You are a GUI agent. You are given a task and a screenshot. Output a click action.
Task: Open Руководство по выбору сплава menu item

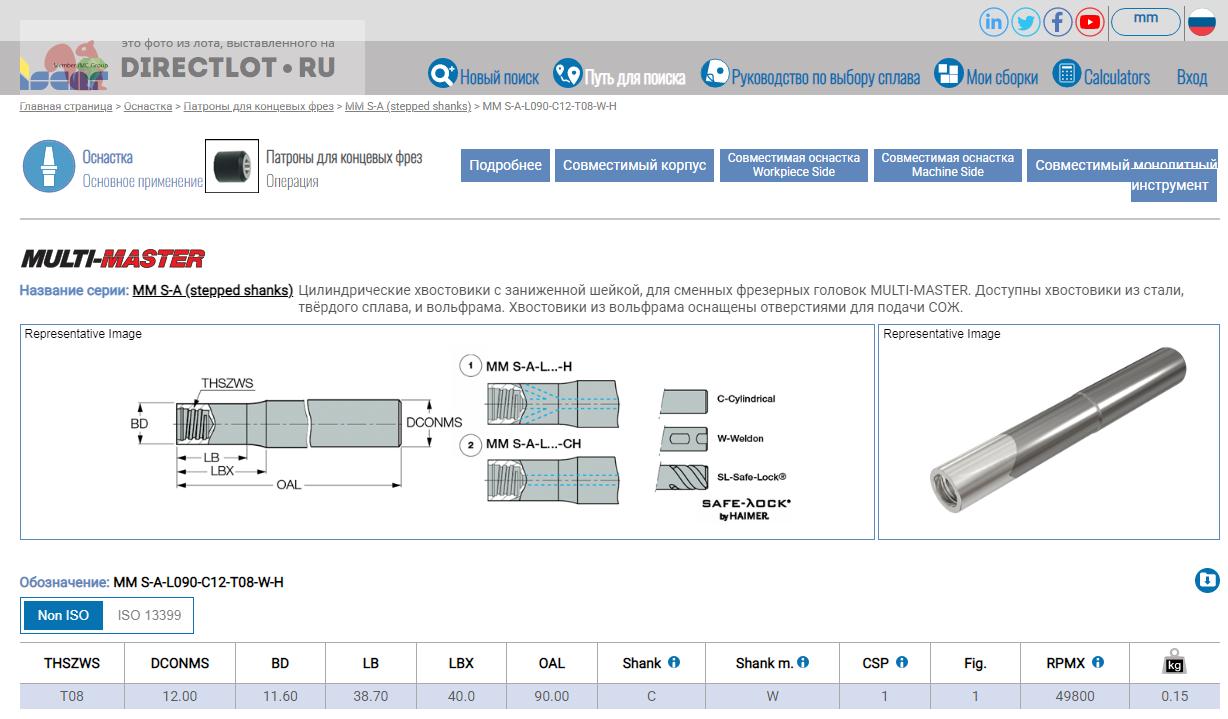point(826,77)
